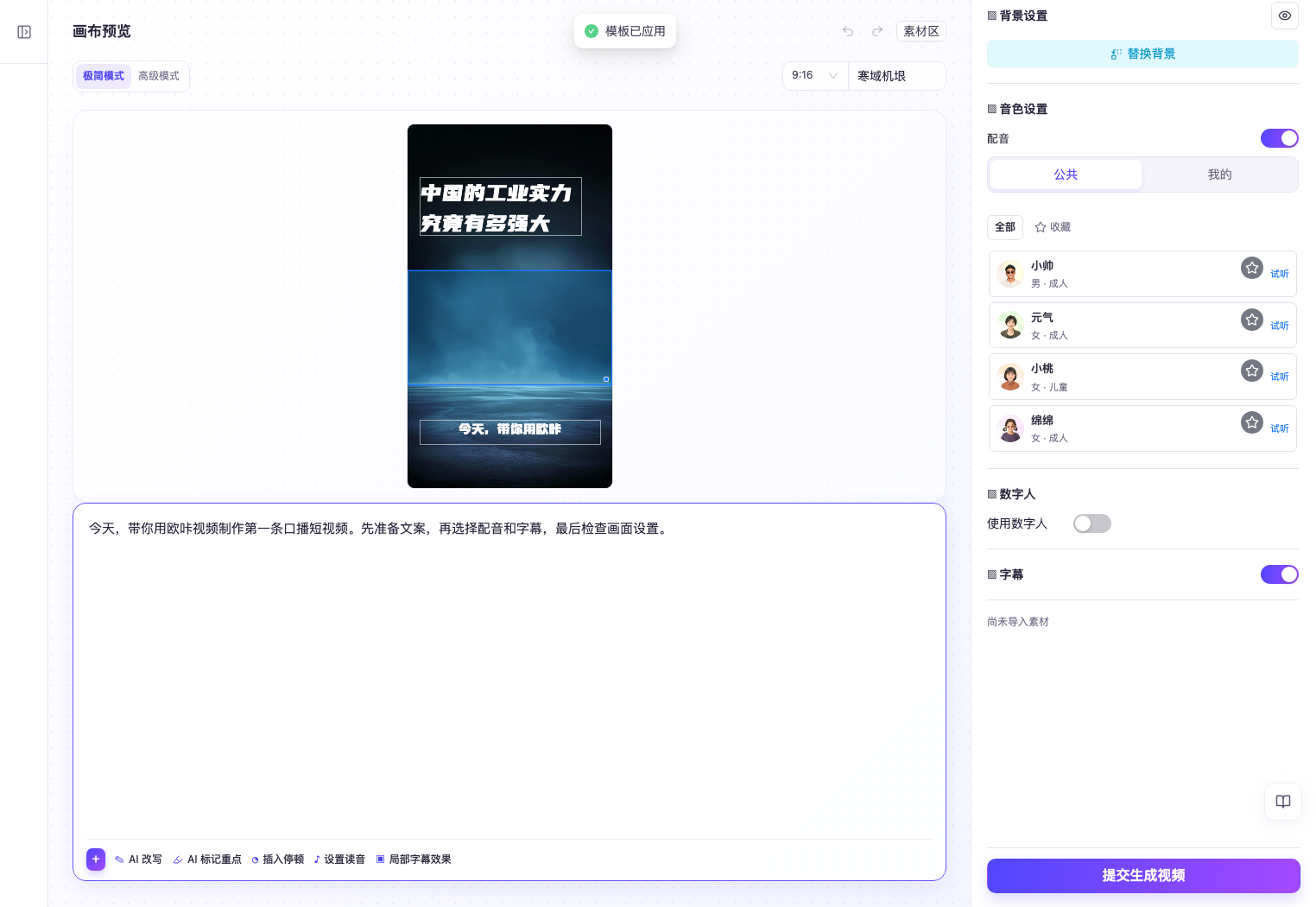Click 替换背景 button
The height and width of the screenshot is (907, 1316).
click(x=1142, y=54)
